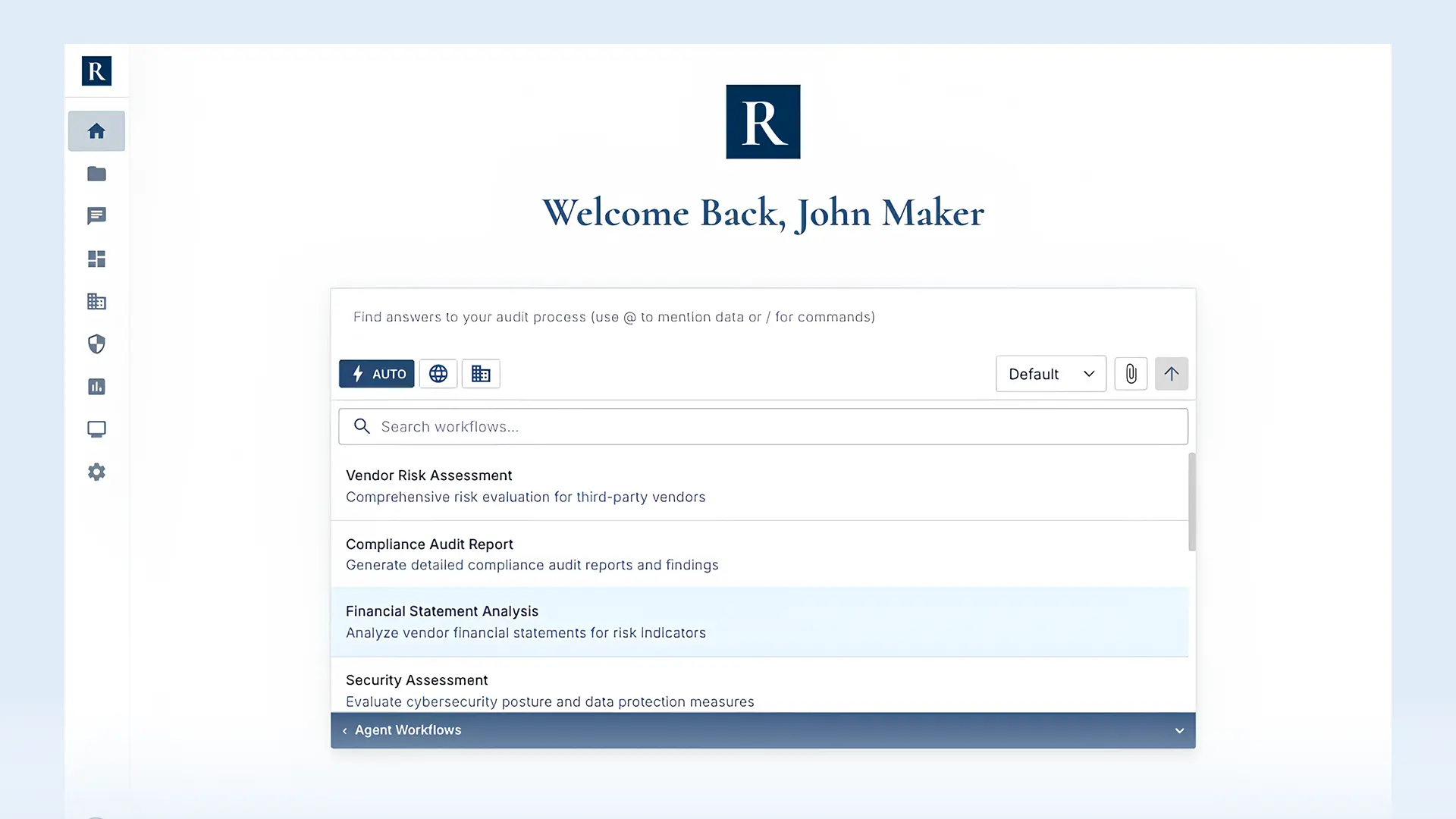Select the Financial Statement Analysis workflow
Image resolution: width=1456 pixels, height=819 pixels.
click(x=758, y=622)
